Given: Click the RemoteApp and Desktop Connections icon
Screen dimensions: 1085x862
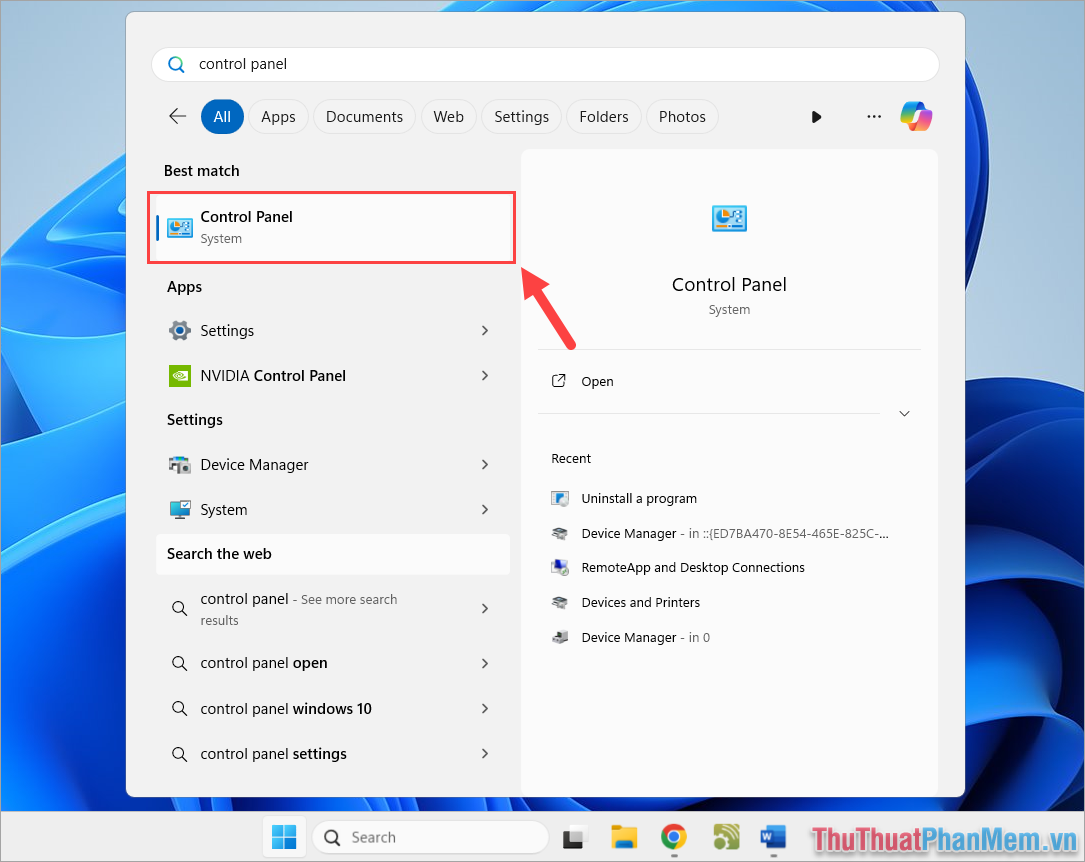Looking at the screenshot, I should coord(560,568).
